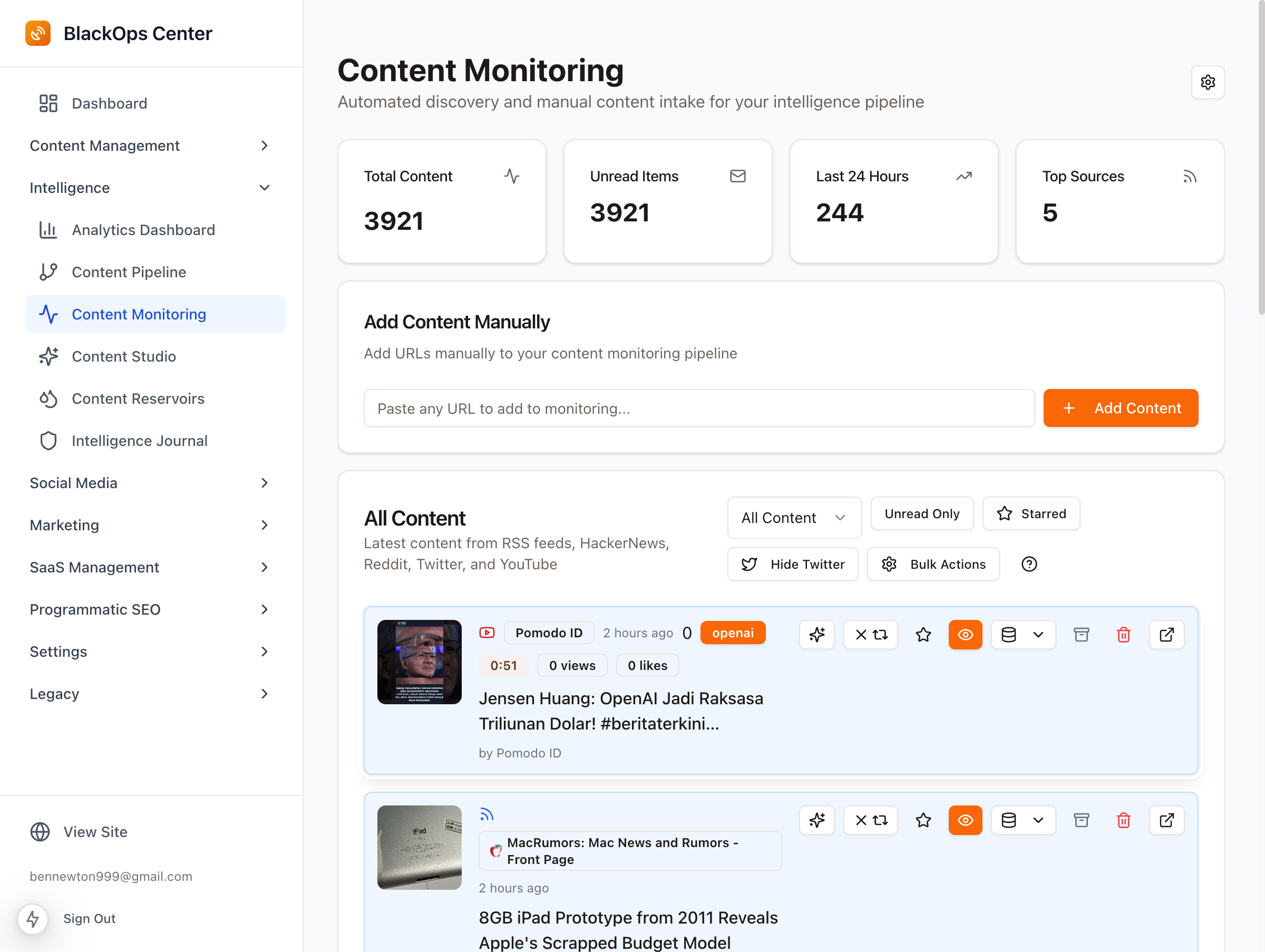1265x952 pixels.
Task: Click the help question mark icon
Action: 1029,565
